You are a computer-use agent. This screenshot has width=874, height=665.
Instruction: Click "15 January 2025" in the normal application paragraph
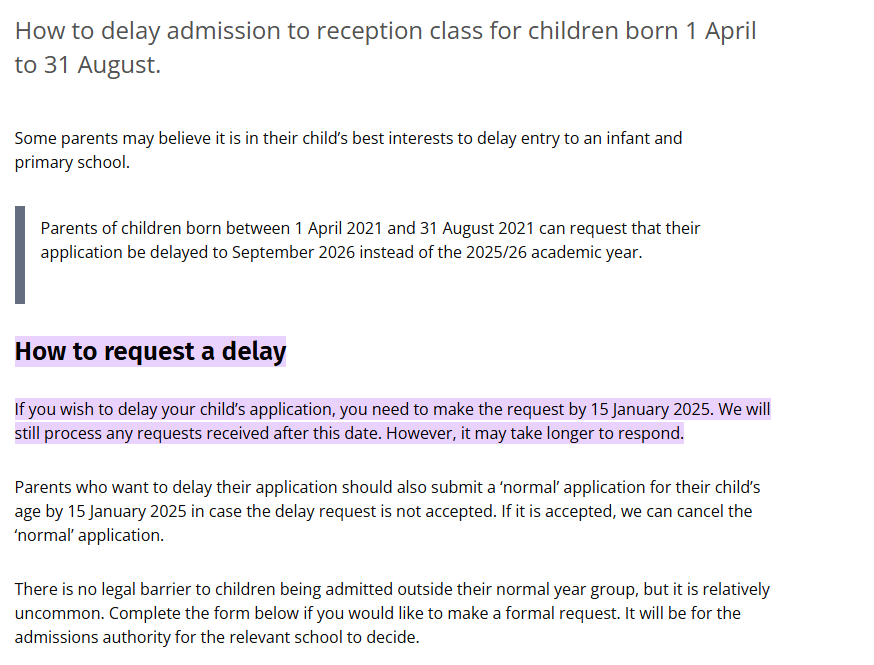tap(127, 511)
